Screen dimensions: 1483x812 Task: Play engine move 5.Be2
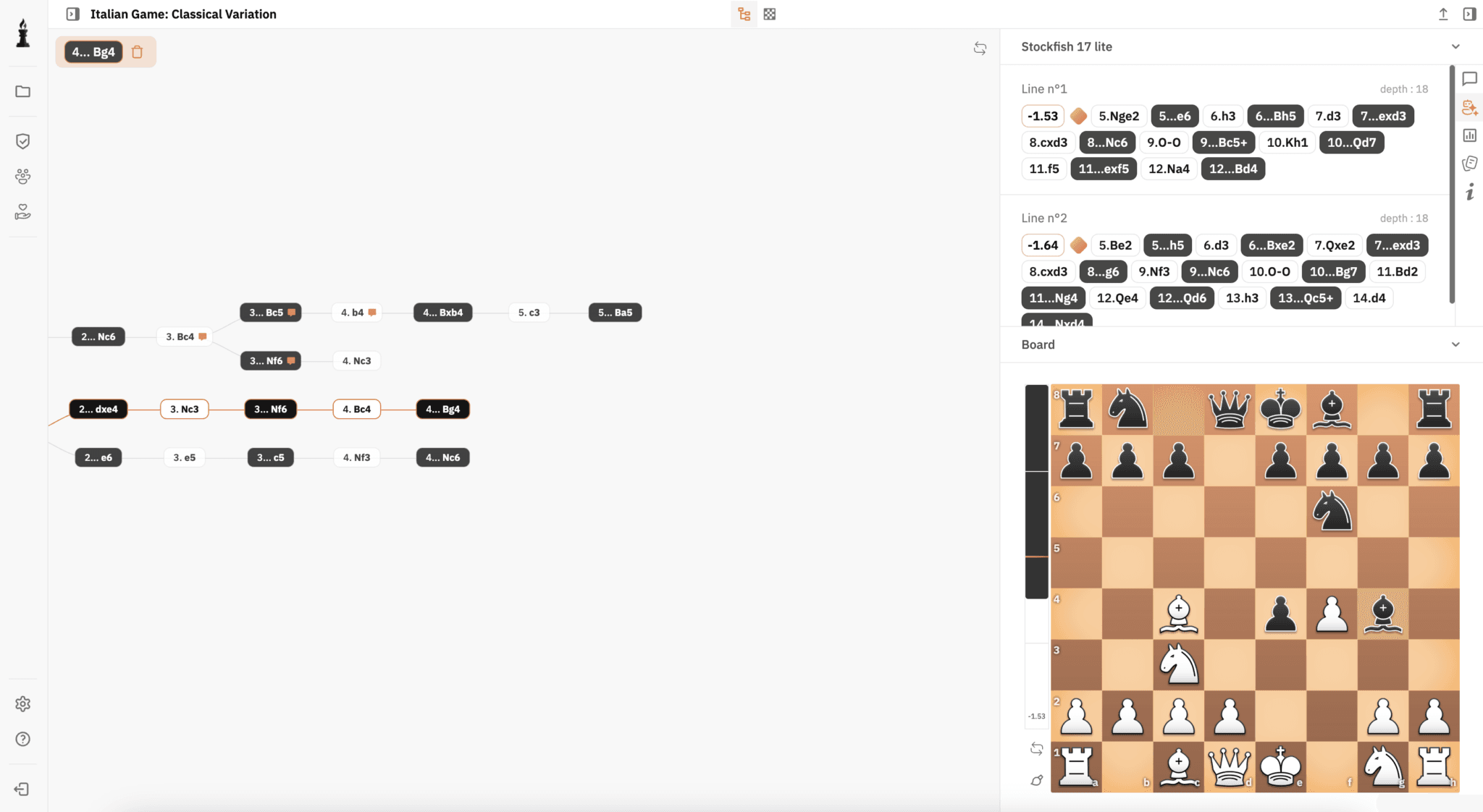pyautogui.click(x=1115, y=245)
